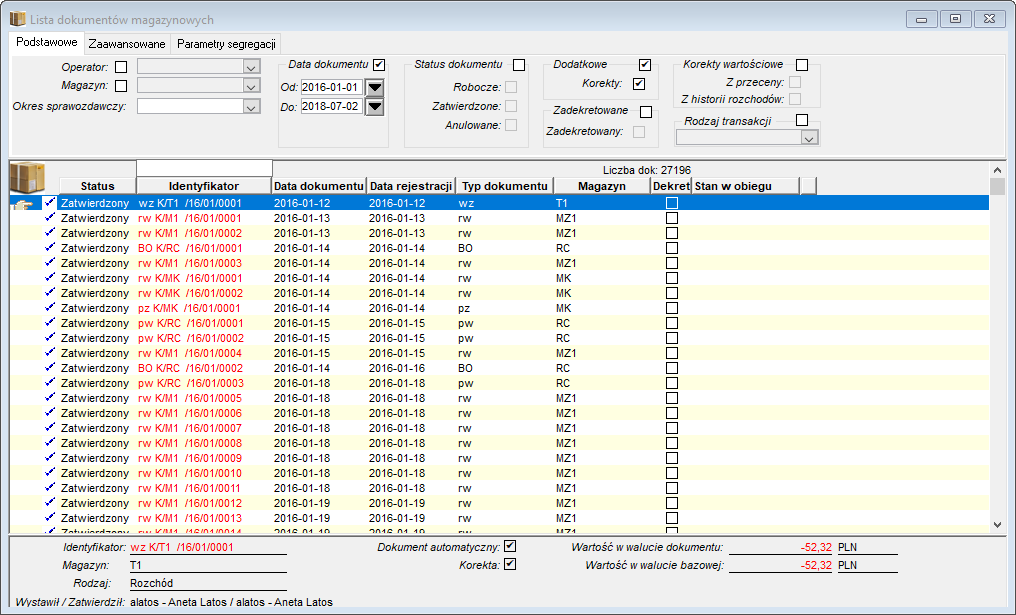This screenshot has height=615, width=1016.
Task: Sort by the Identyfikator column header
Action: [x=204, y=186]
